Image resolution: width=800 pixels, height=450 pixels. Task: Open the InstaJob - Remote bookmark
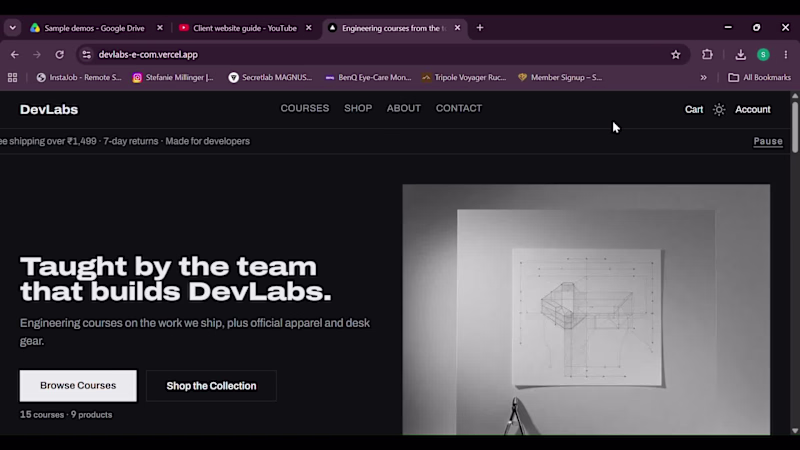(79, 78)
